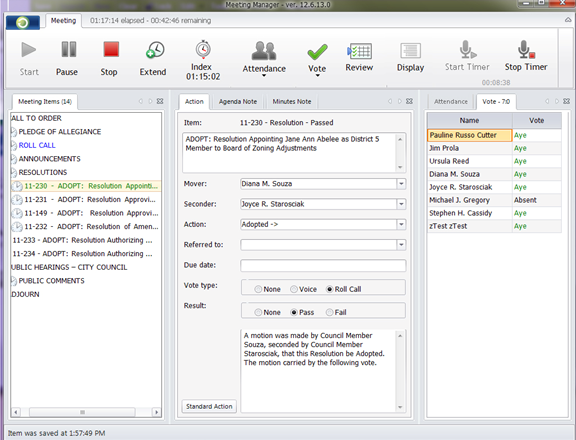Click clock icon beside ANNOUNCEMENTS
The image size is (576, 440).
coord(14,159)
